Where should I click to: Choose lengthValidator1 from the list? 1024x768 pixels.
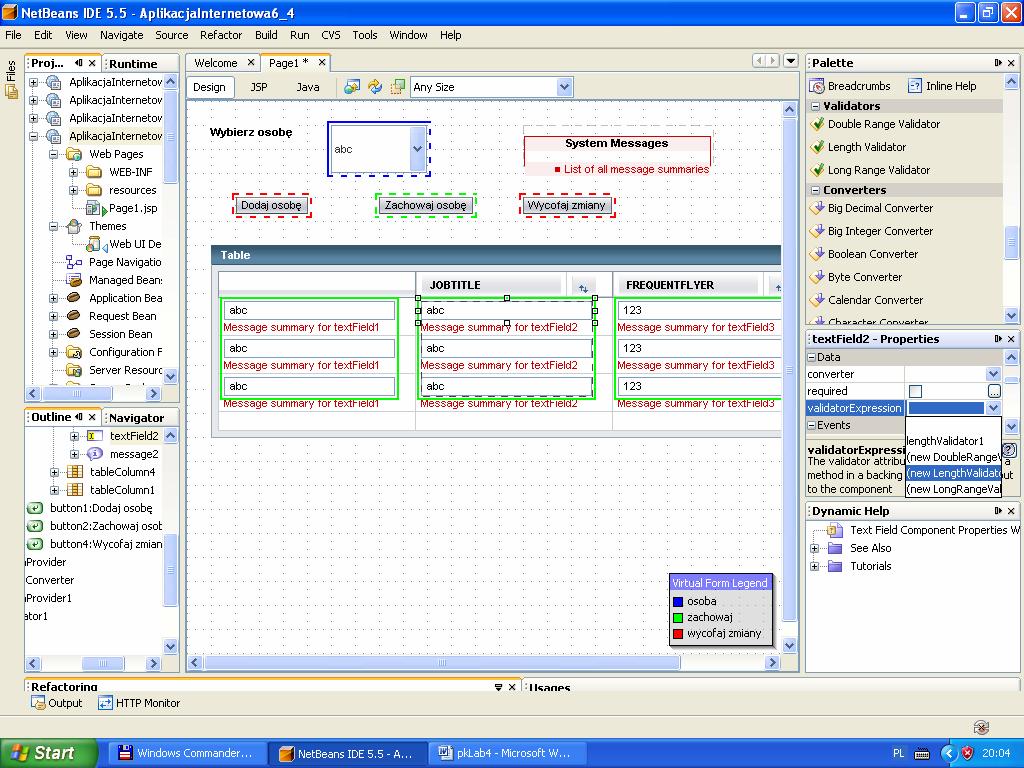click(953, 441)
